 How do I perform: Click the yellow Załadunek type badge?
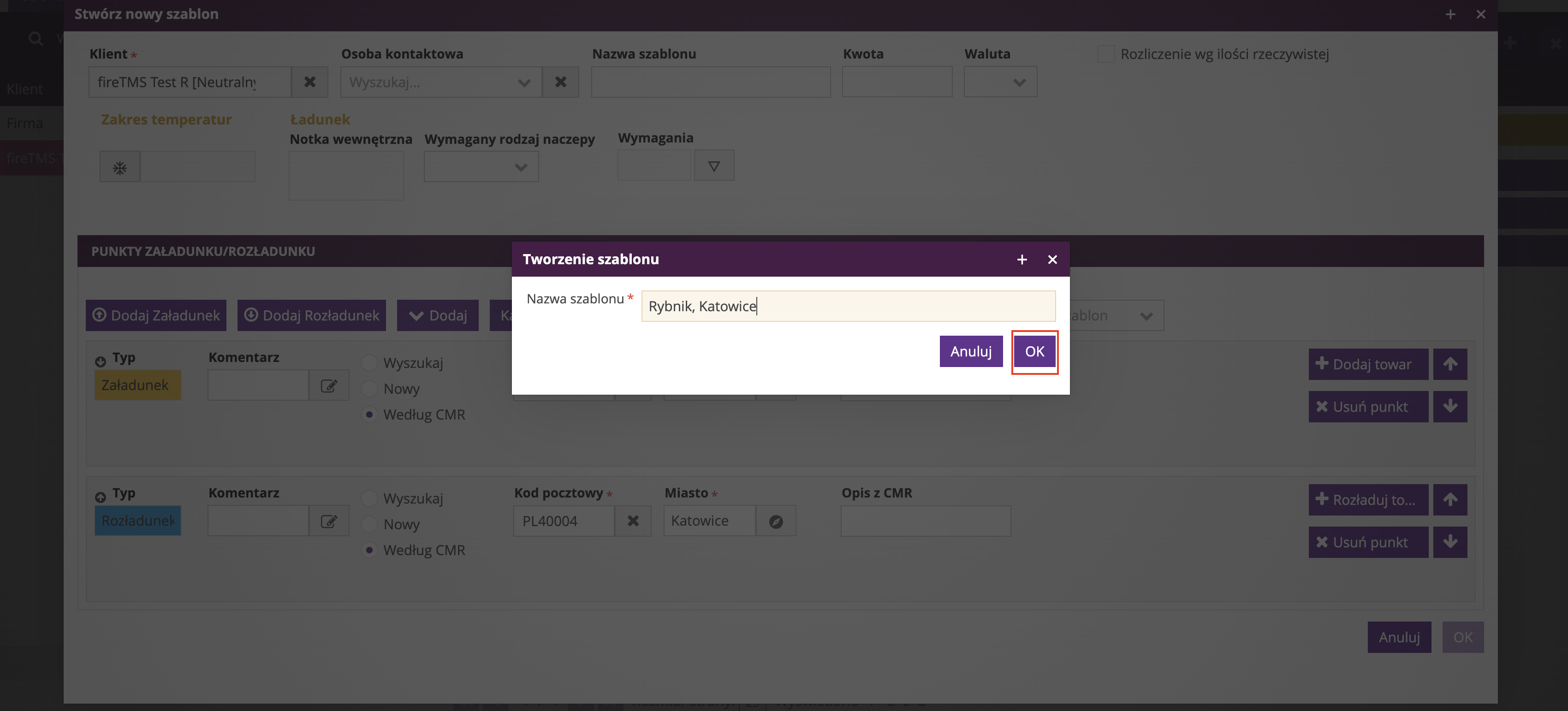[137, 385]
